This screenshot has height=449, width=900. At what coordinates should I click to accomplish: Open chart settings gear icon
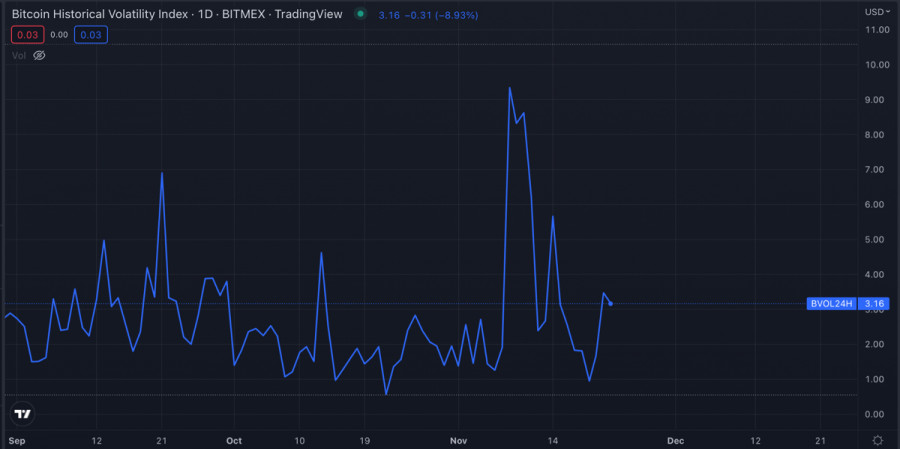[877, 440]
